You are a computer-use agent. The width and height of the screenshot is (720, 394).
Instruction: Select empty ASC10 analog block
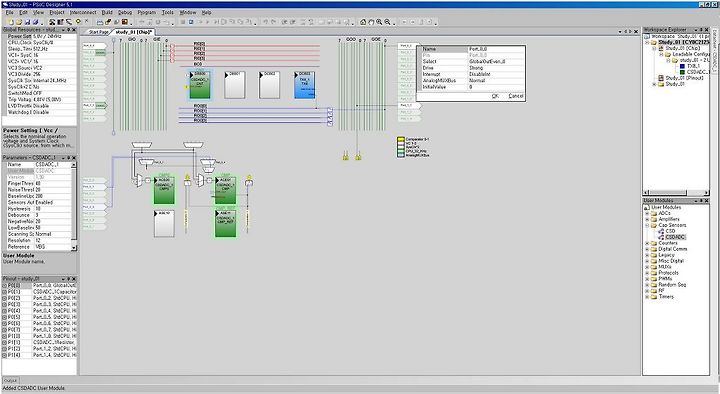(x=164, y=224)
